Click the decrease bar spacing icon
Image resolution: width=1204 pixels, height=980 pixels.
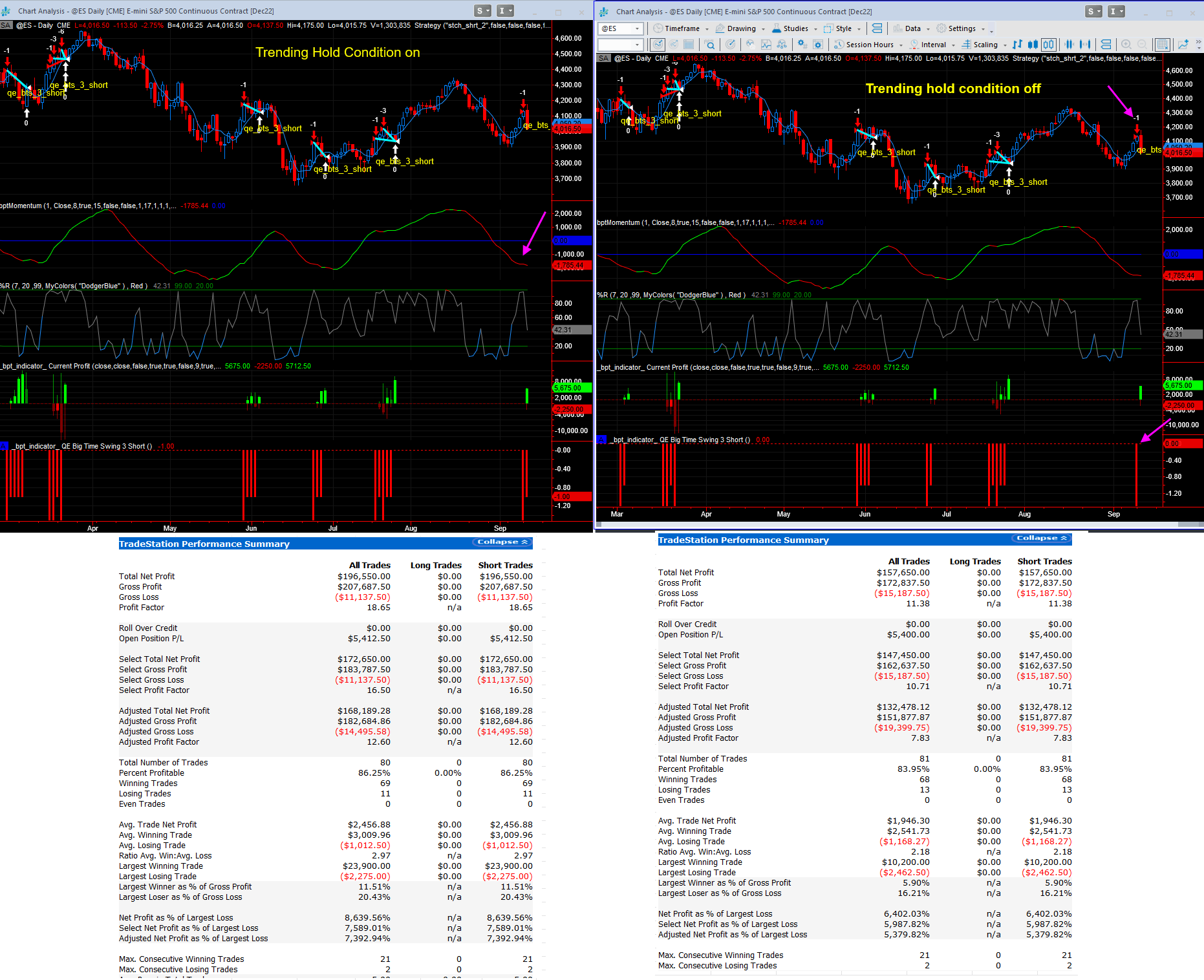click(x=1069, y=45)
